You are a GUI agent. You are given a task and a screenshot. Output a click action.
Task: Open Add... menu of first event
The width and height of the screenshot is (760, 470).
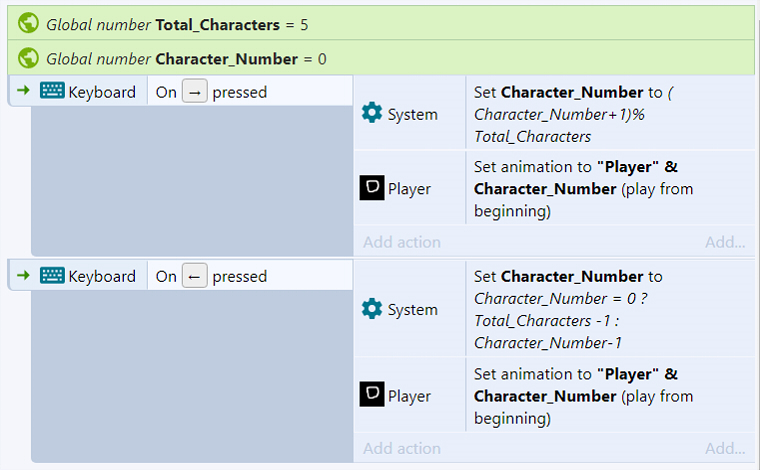[x=725, y=242]
